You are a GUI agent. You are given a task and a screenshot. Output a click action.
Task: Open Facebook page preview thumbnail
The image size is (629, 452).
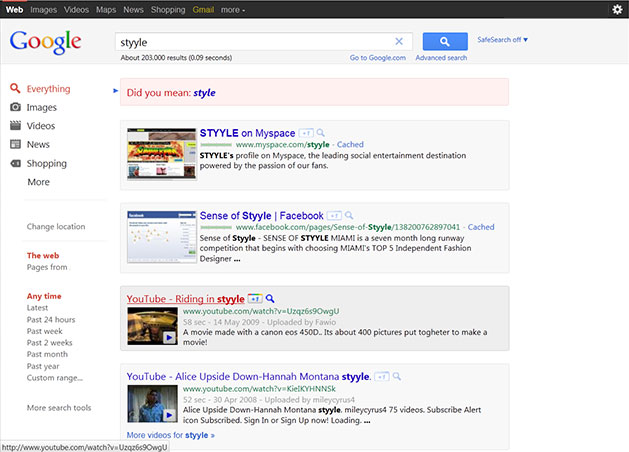[x=162, y=237]
